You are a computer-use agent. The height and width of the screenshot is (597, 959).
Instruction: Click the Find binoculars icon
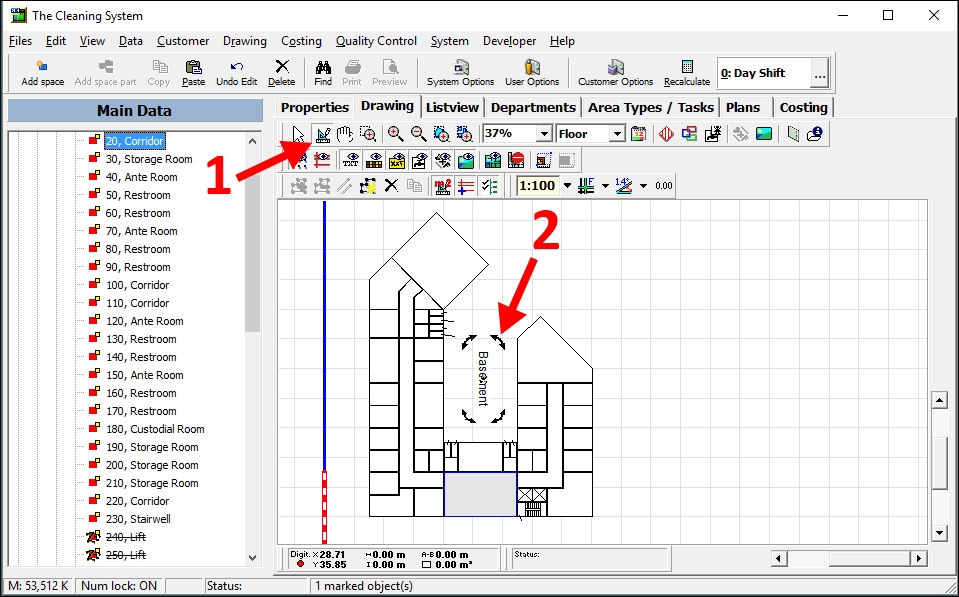click(x=323, y=72)
